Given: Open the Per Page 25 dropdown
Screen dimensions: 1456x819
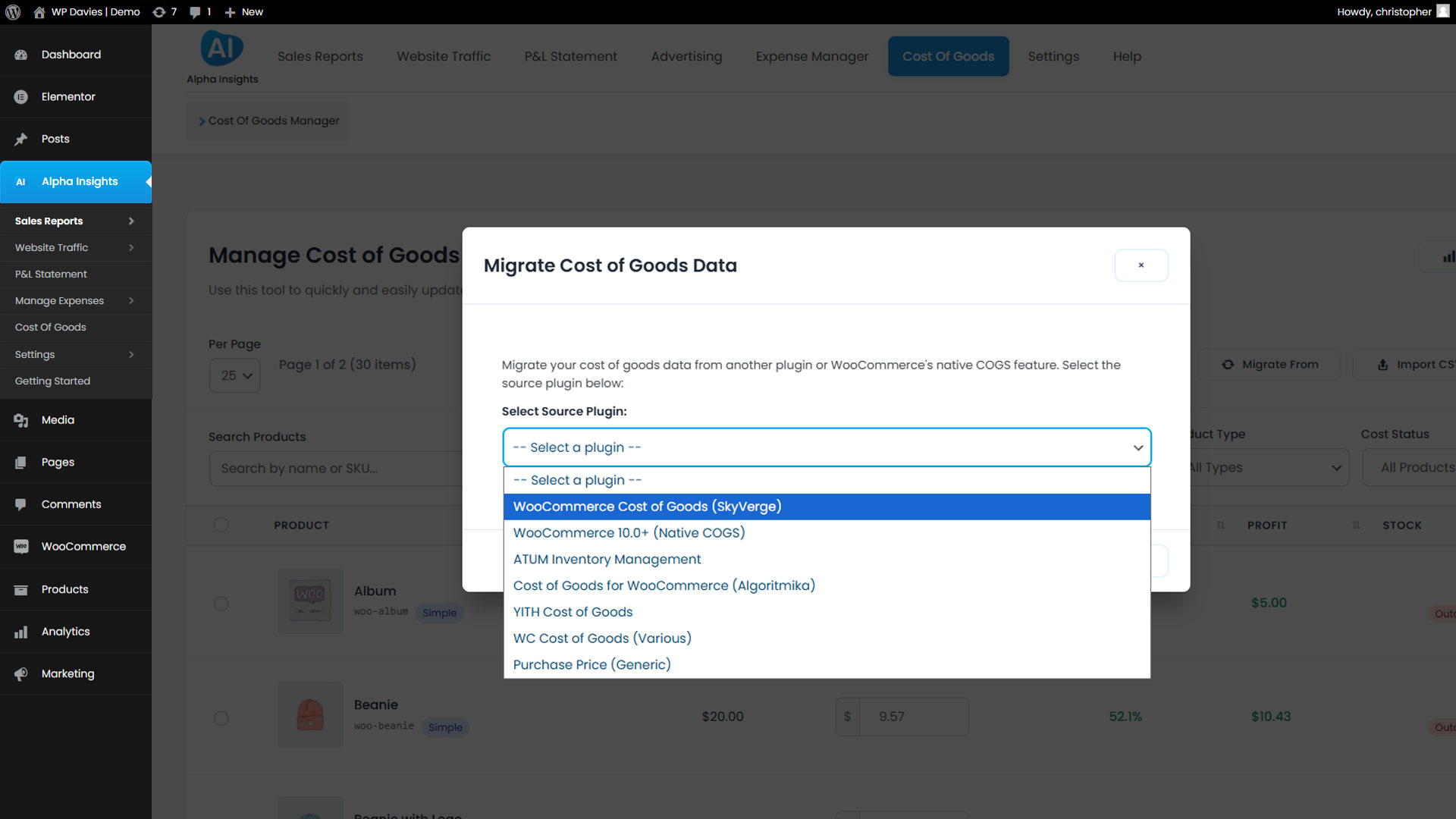Looking at the screenshot, I should click(x=235, y=375).
